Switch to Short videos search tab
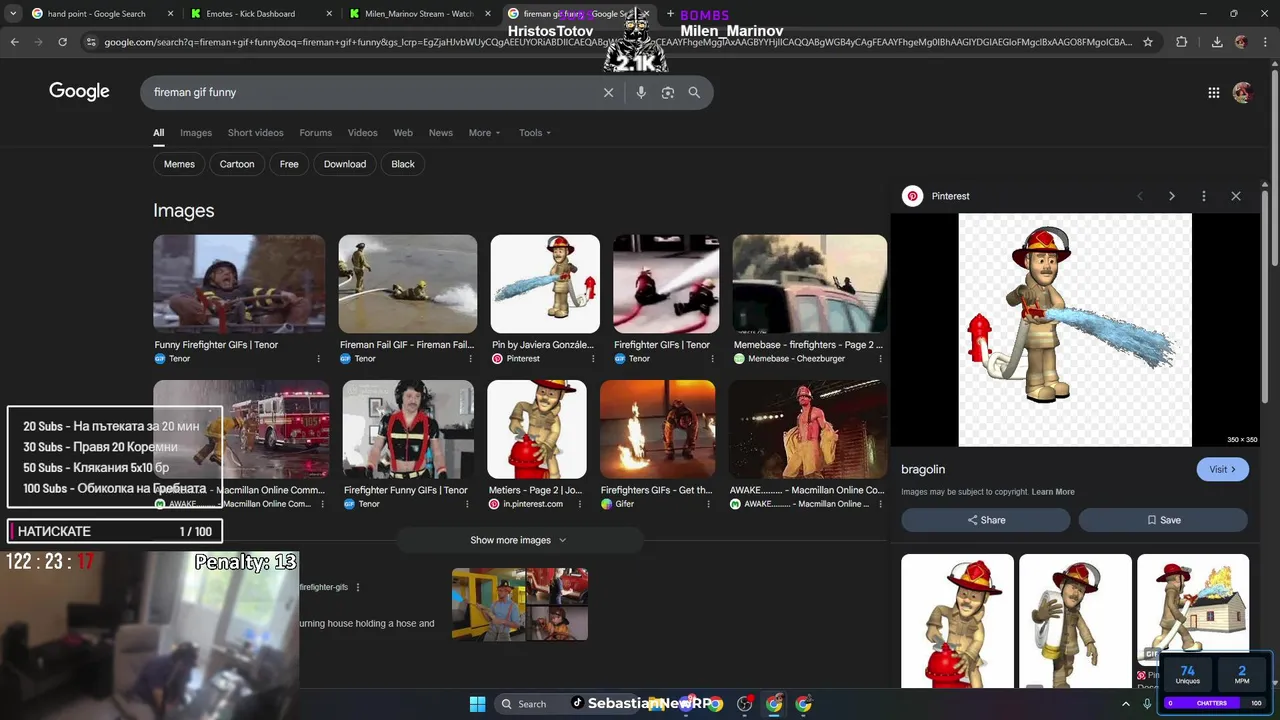 pos(255,133)
